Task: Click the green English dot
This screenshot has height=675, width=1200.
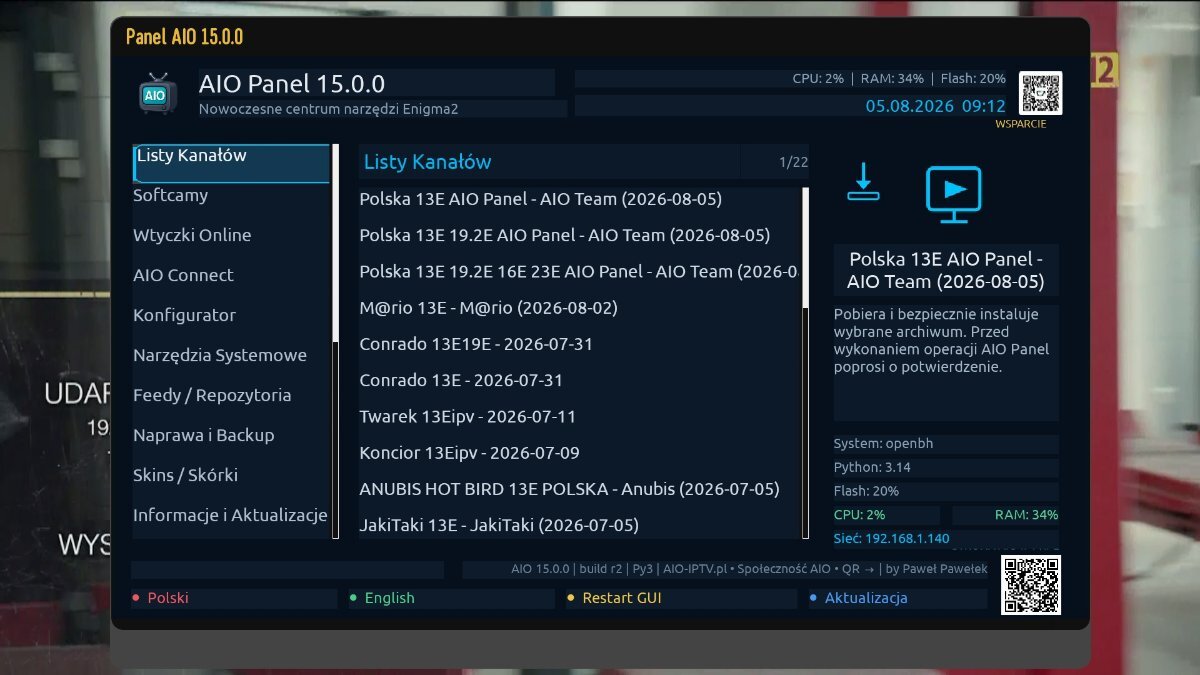Action: pos(353,598)
